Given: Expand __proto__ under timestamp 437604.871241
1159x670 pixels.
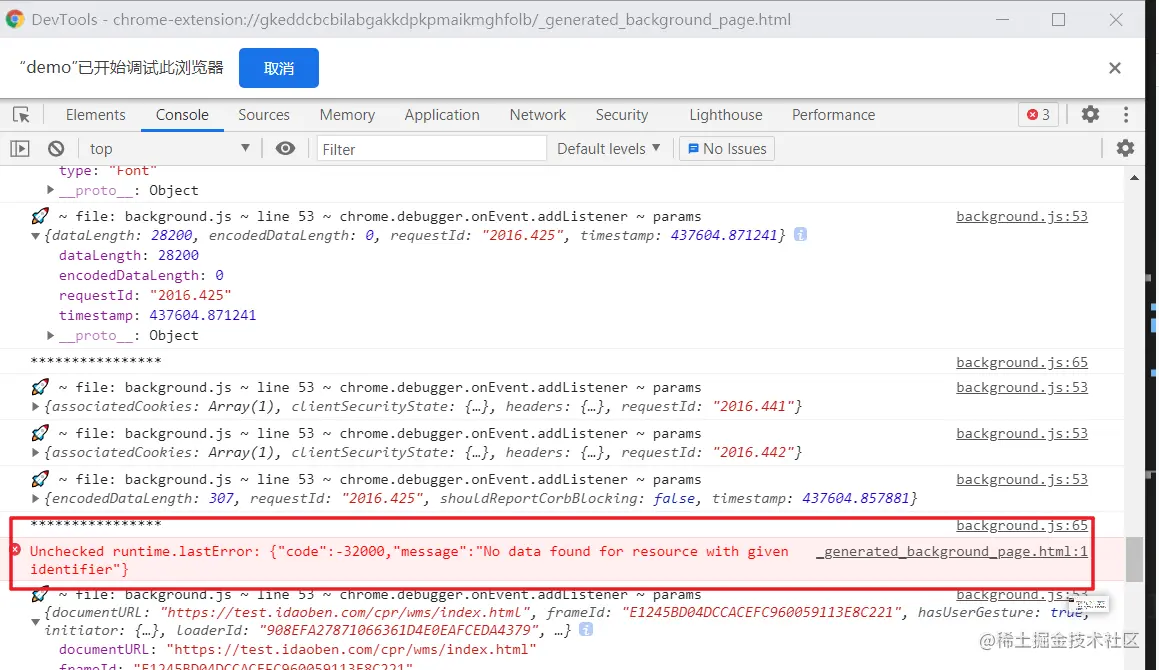Looking at the screenshot, I should (50, 335).
